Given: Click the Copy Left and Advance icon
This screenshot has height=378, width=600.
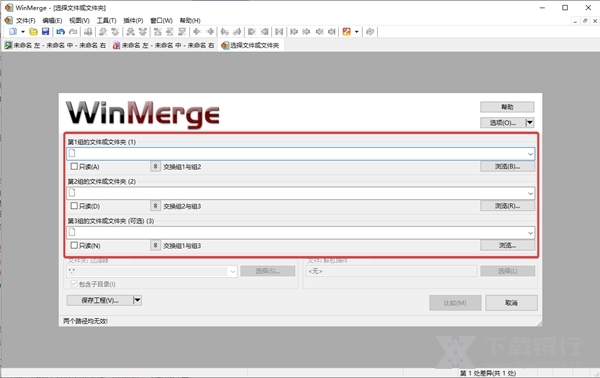Looking at the screenshot, I should (237, 32).
